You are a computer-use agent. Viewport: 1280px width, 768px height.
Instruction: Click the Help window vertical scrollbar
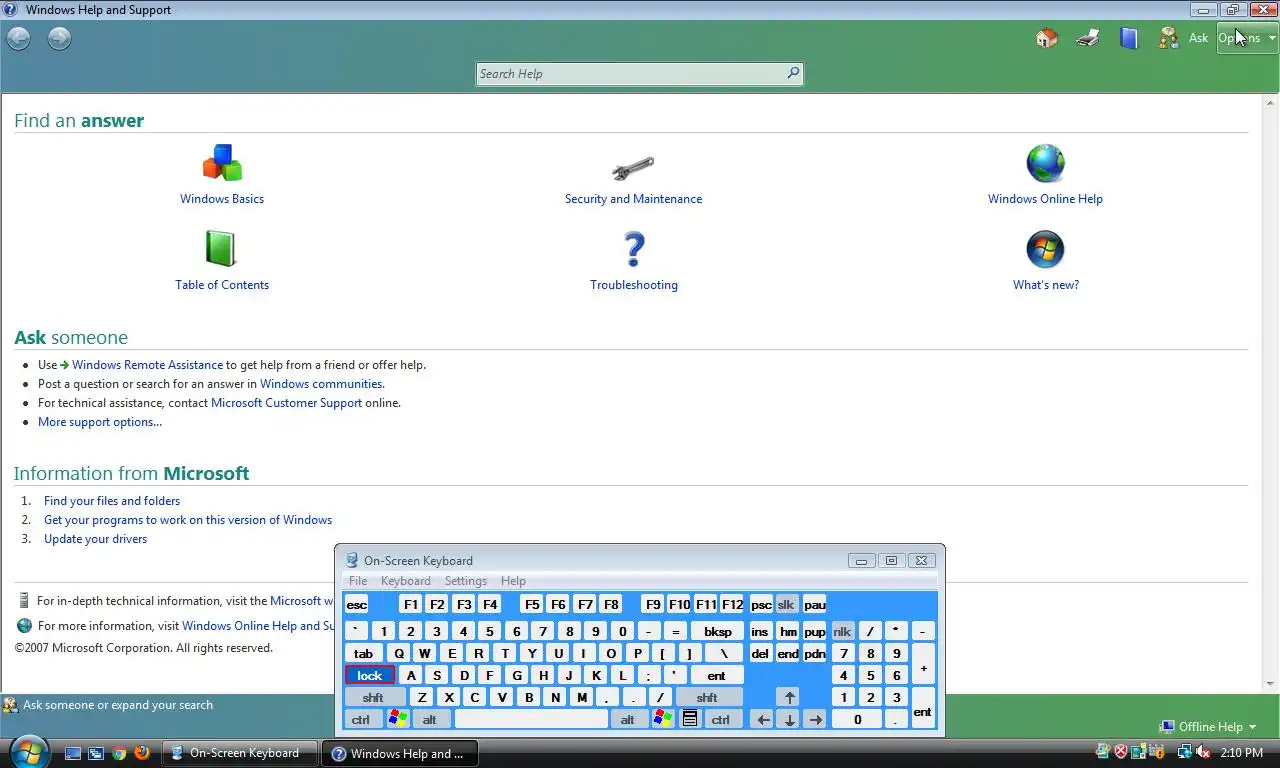click(x=1271, y=394)
